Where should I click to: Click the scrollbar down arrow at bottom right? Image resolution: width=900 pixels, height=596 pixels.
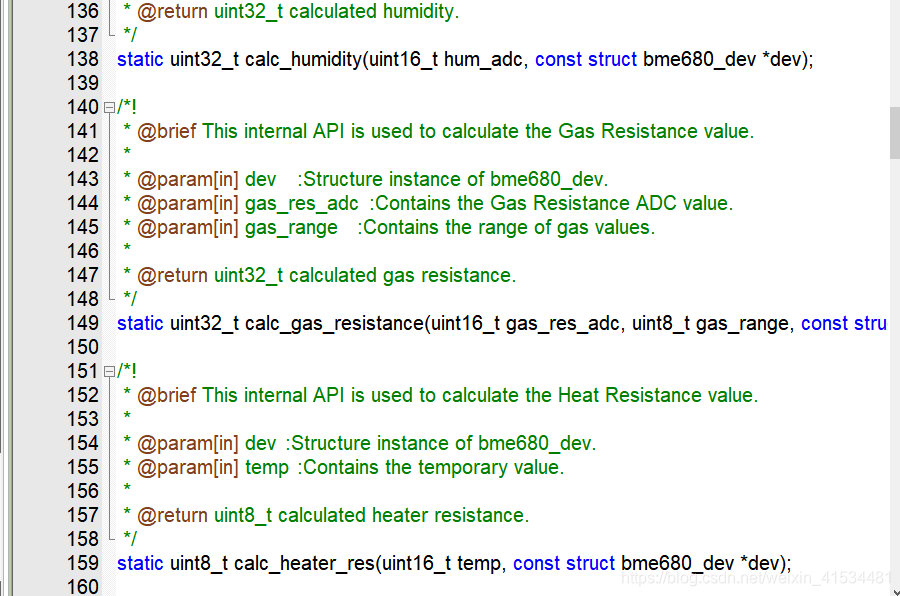(893, 588)
